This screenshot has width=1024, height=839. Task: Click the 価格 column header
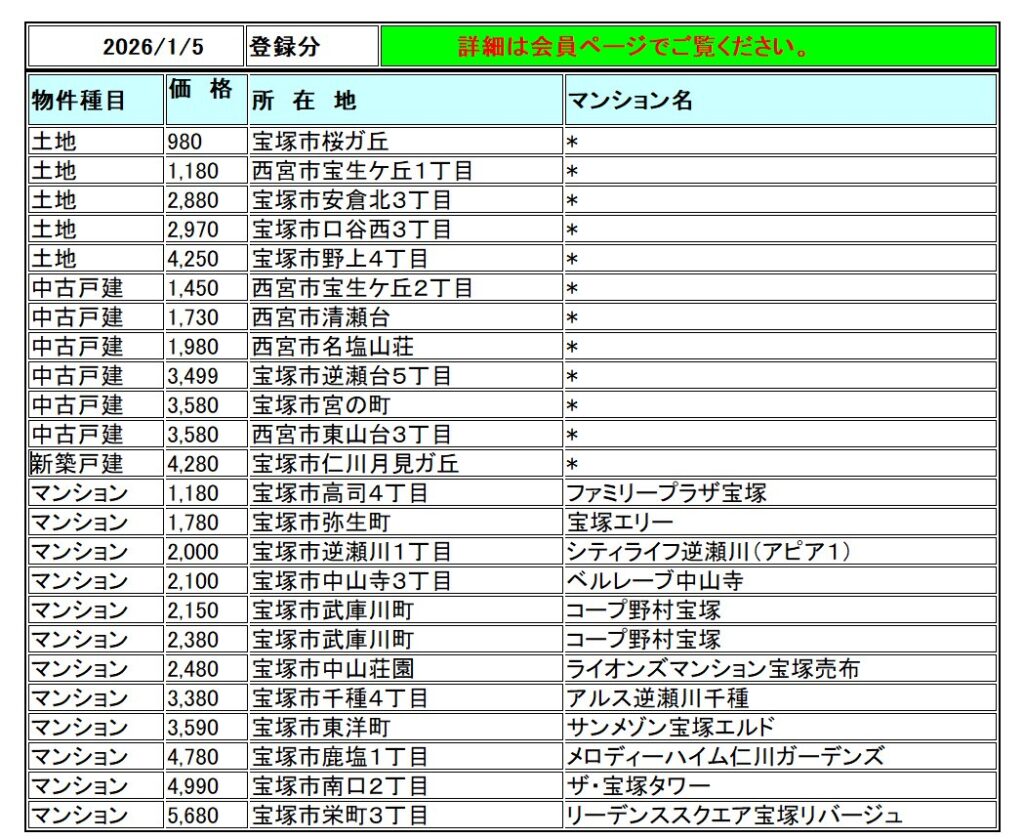[205, 100]
